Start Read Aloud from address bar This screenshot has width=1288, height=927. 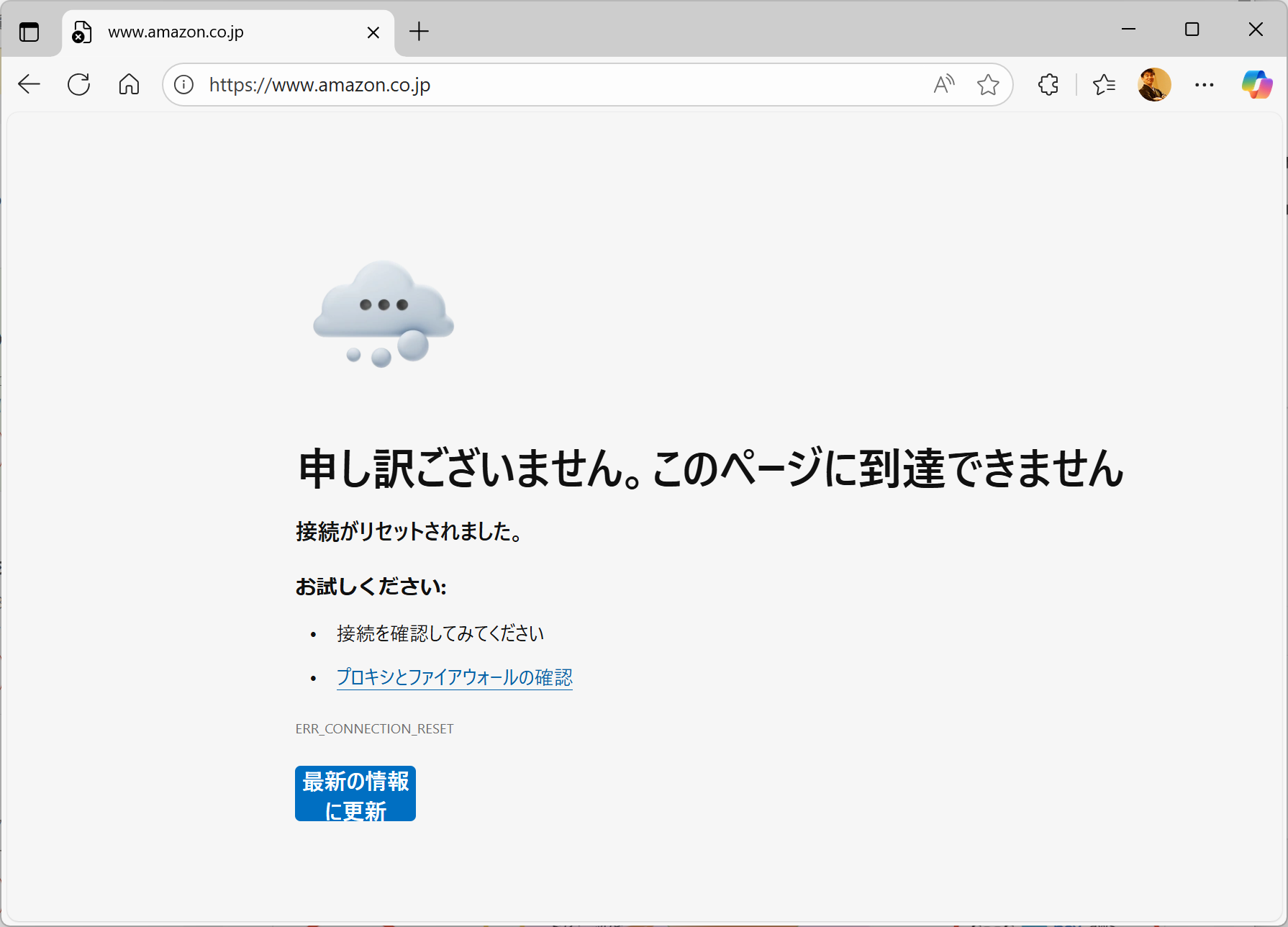[944, 85]
